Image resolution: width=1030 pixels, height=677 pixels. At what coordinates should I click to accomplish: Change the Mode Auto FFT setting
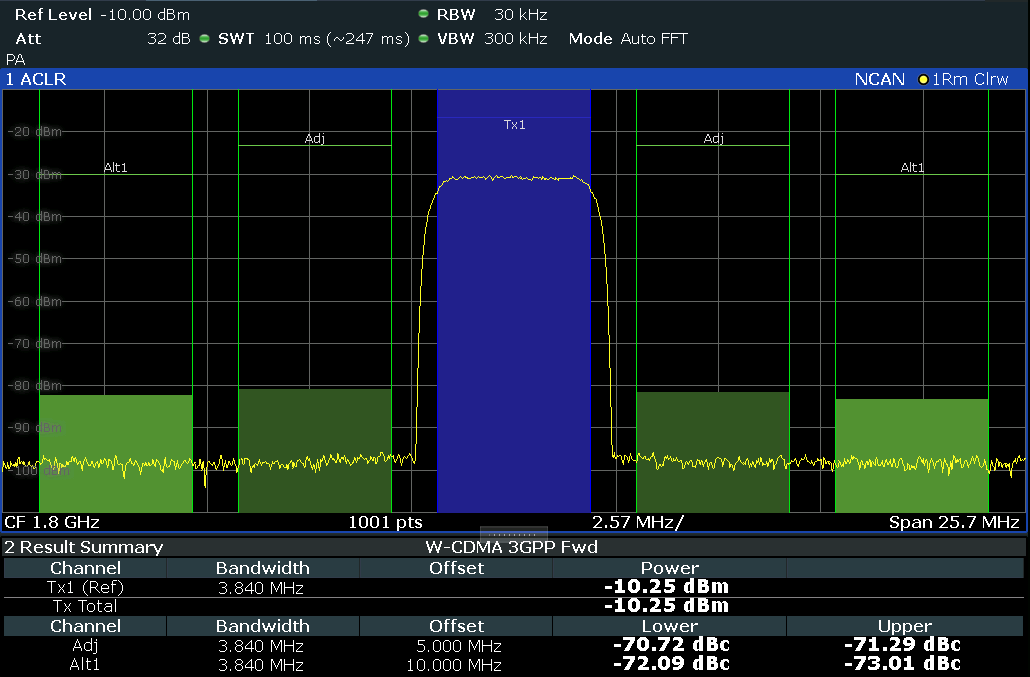pos(627,39)
